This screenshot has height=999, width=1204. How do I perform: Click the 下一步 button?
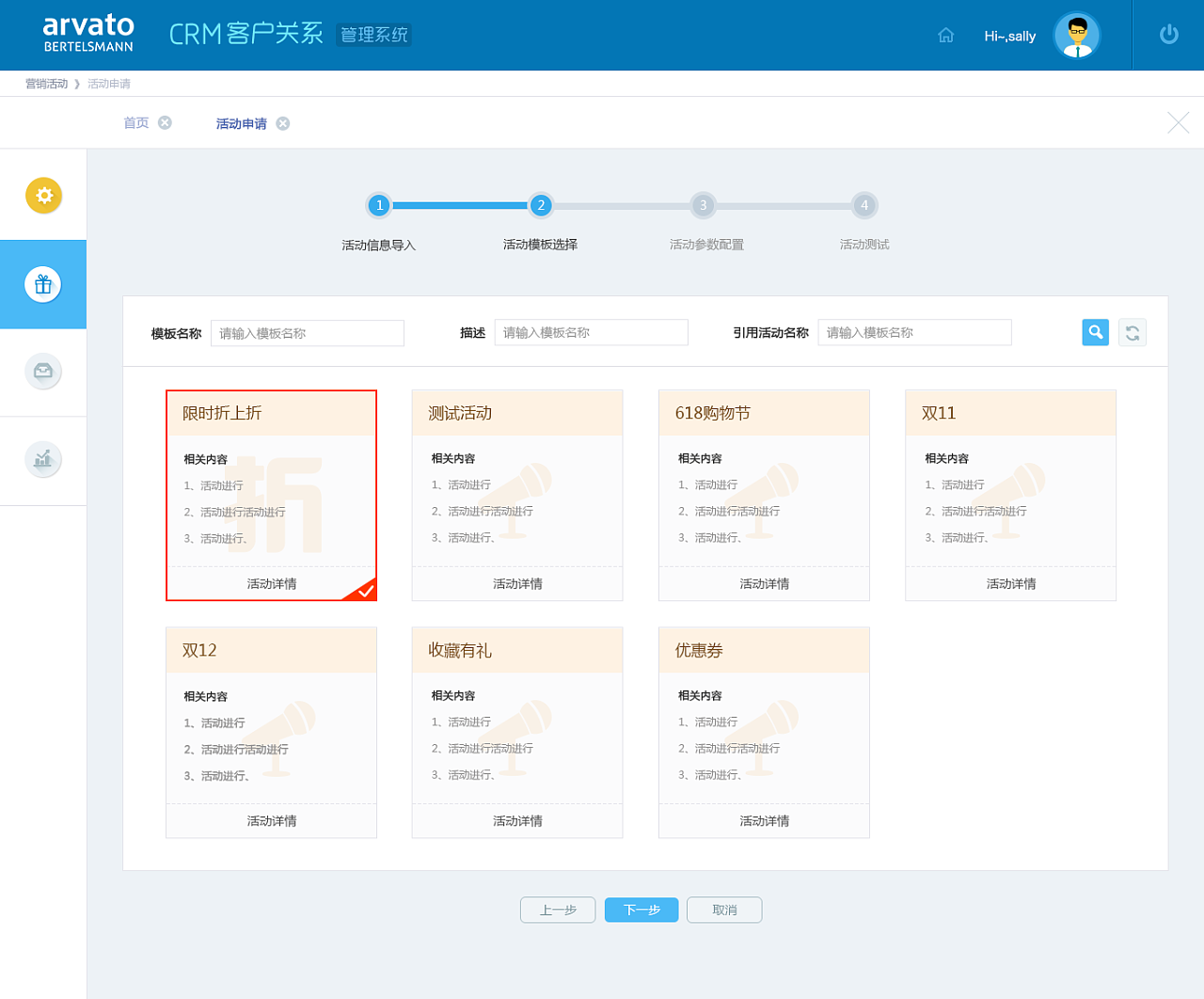pyautogui.click(x=641, y=910)
